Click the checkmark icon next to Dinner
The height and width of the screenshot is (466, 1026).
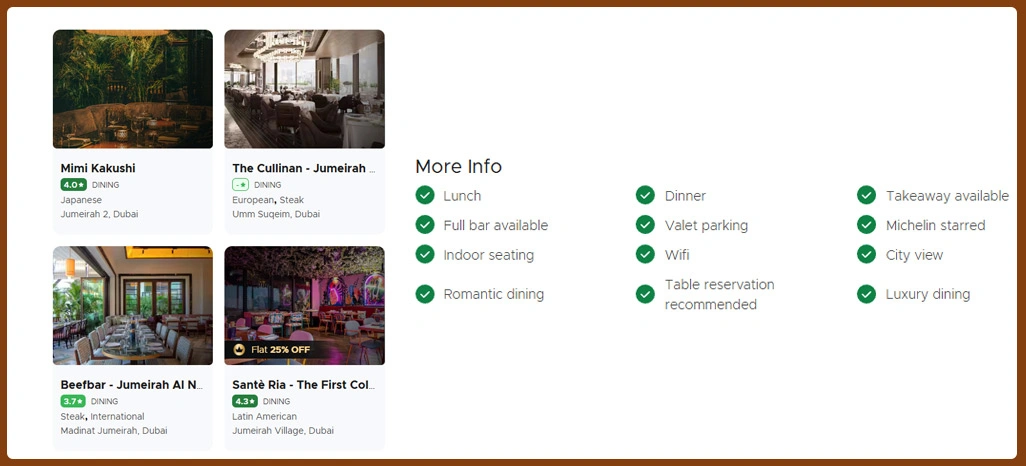[x=646, y=196]
